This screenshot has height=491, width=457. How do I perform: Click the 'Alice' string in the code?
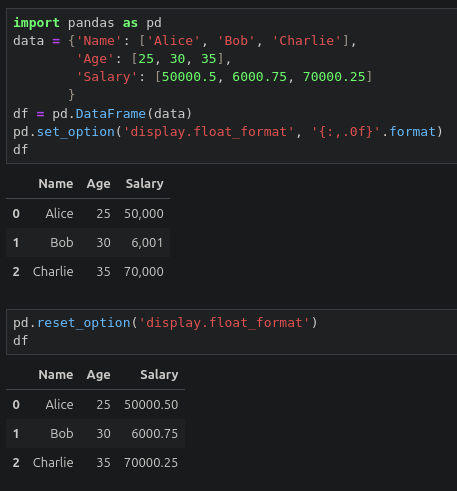point(173,41)
